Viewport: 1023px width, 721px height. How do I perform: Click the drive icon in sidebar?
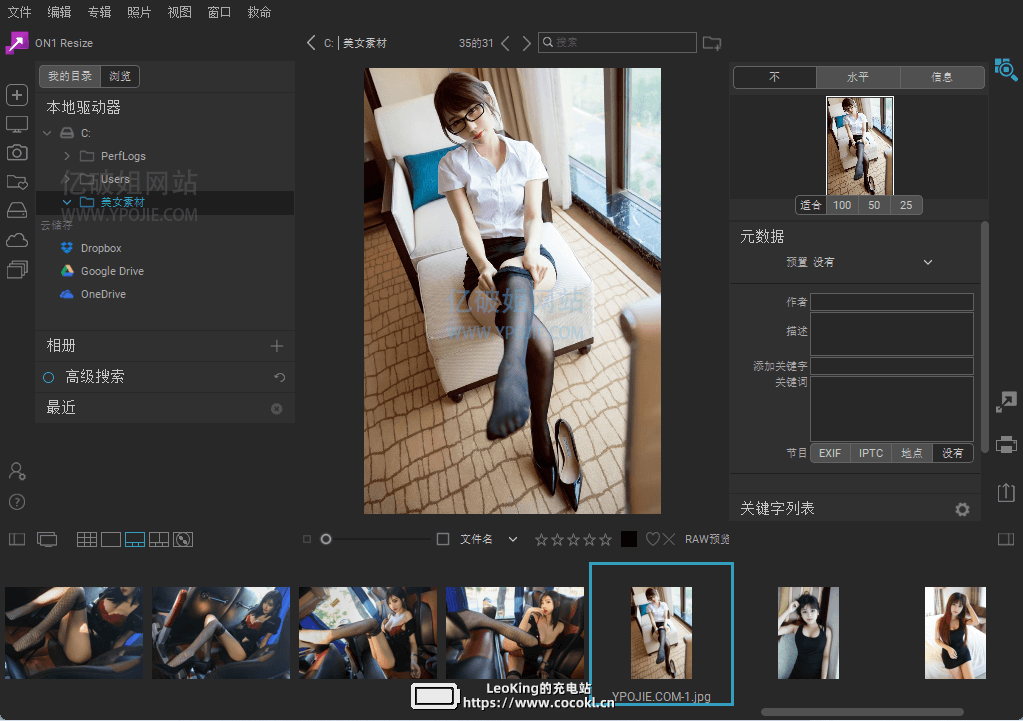[x=17, y=210]
